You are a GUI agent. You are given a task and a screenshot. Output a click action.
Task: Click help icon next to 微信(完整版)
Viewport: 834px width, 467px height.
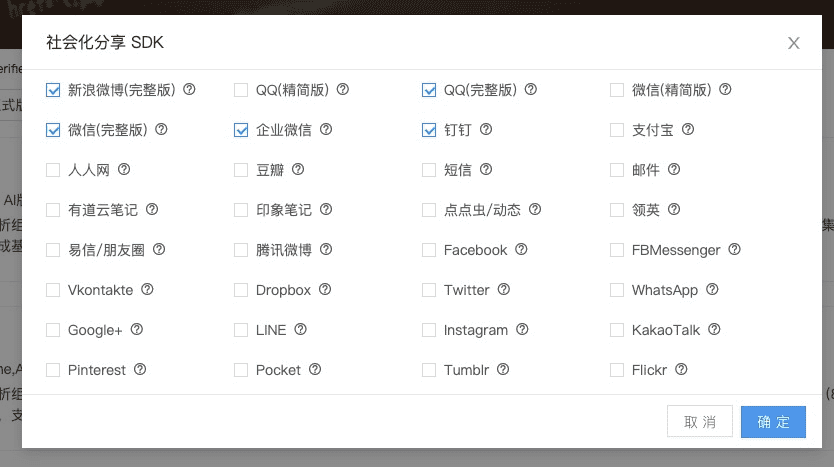tap(161, 129)
